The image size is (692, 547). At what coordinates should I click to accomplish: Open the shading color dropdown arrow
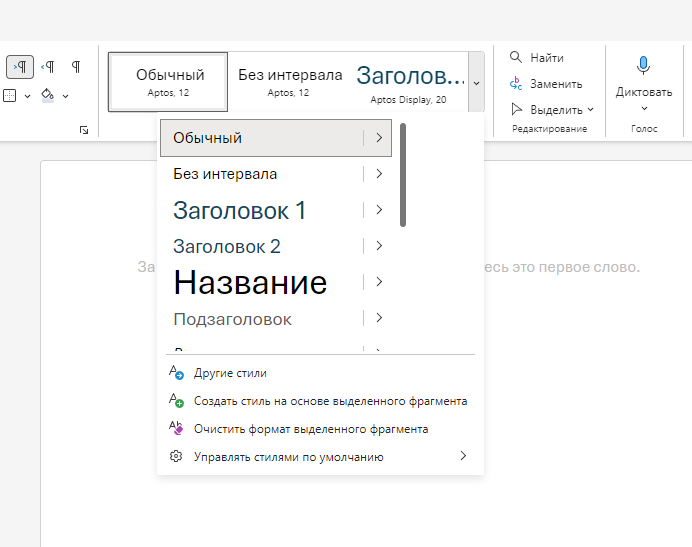pos(65,96)
